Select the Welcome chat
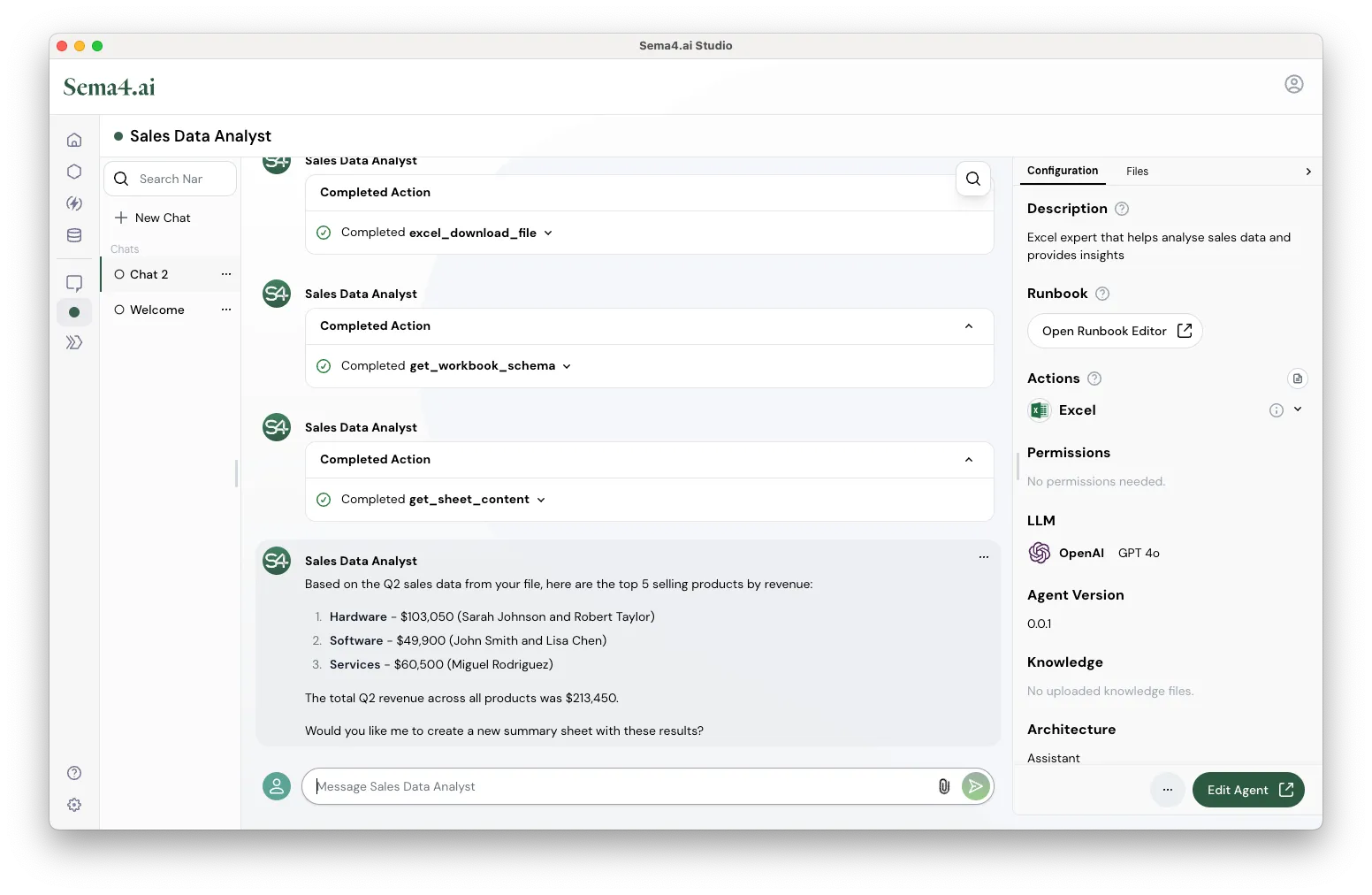This screenshot has width=1372, height=895. coord(157,310)
